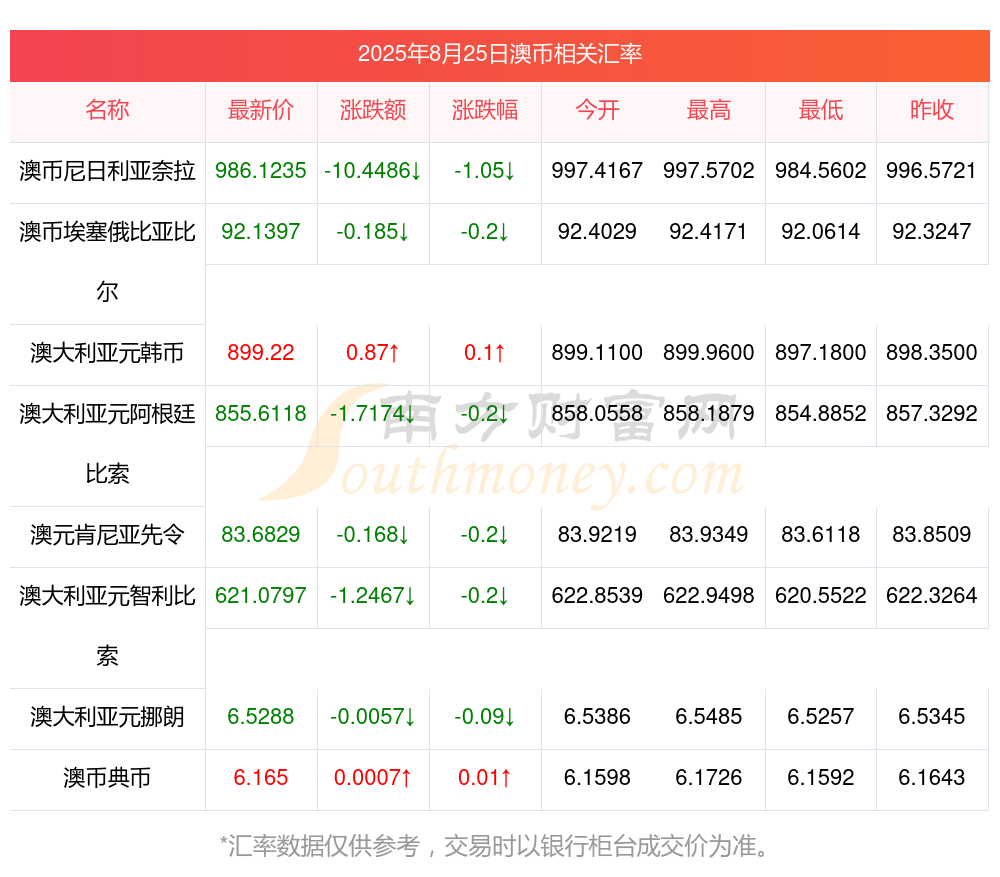1000x877 pixels.
Task: Click change percent -0.09↓
Action: pyautogui.click(x=485, y=717)
